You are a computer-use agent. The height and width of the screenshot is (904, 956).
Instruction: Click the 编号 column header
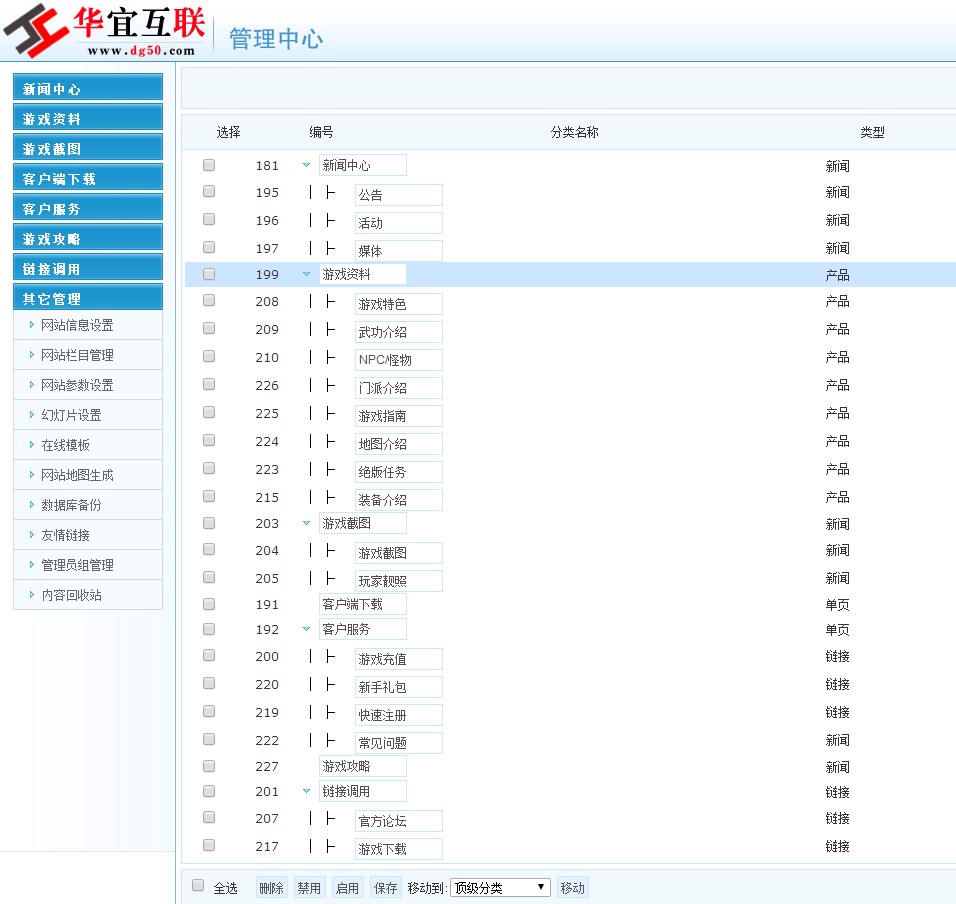pyautogui.click(x=321, y=132)
